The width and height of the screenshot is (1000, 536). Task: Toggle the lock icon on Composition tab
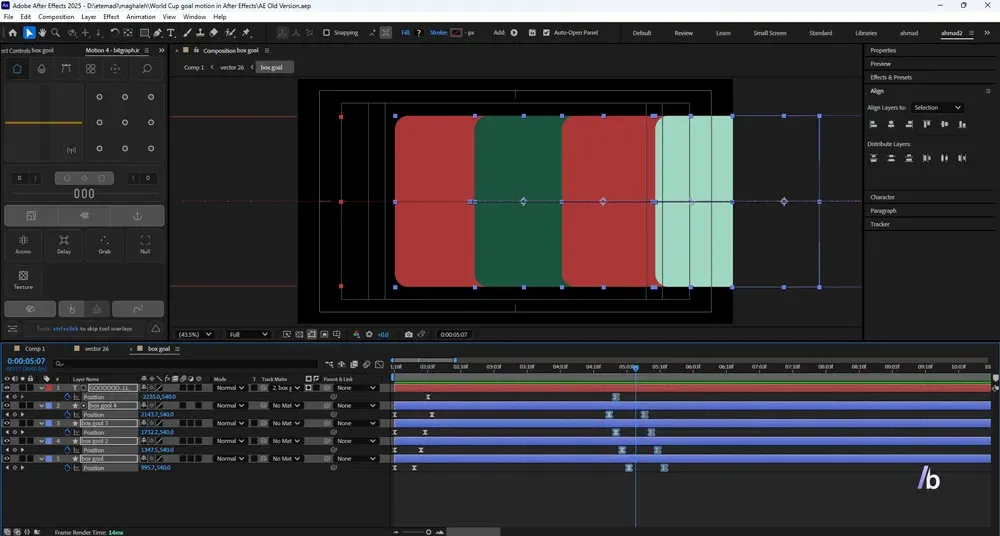(x=196, y=50)
